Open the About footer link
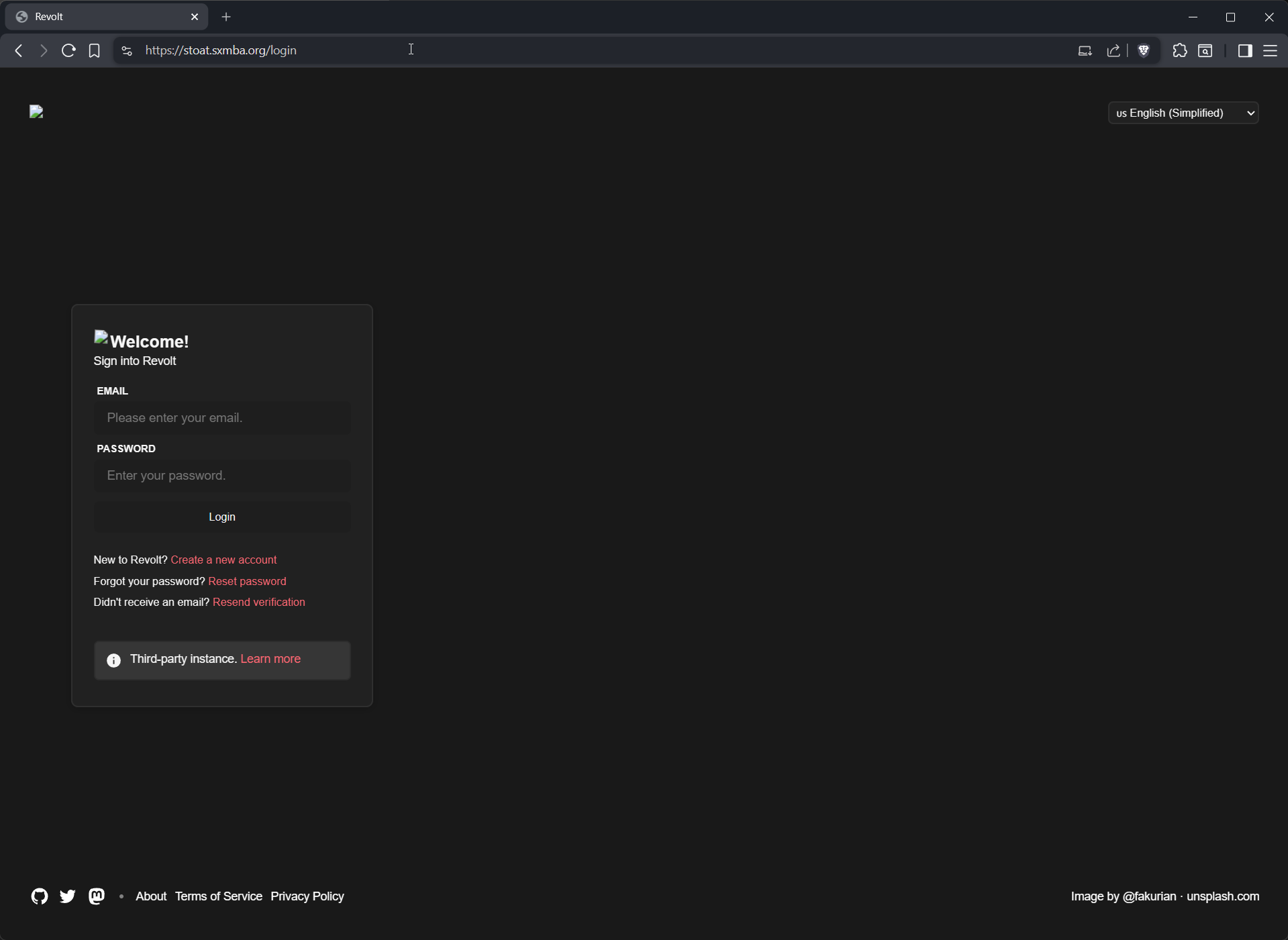The height and width of the screenshot is (940, 1288). pyautogui.click(x=151, y=896)
